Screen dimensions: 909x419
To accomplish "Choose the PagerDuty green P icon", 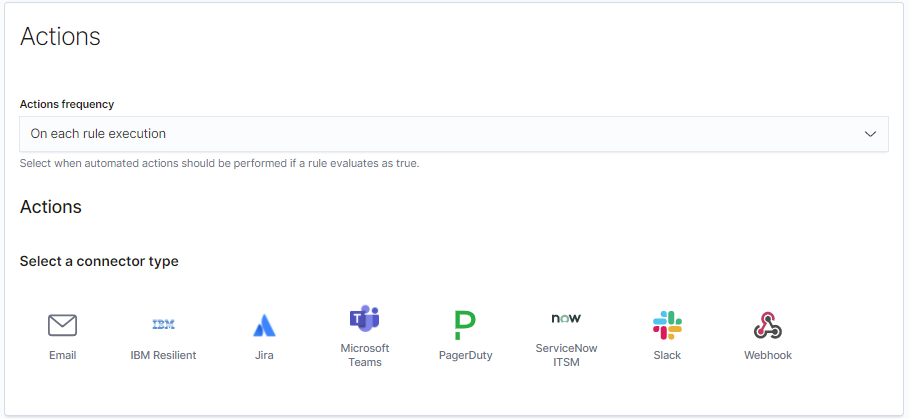I will pyautogui.click(x=465, y=325).
